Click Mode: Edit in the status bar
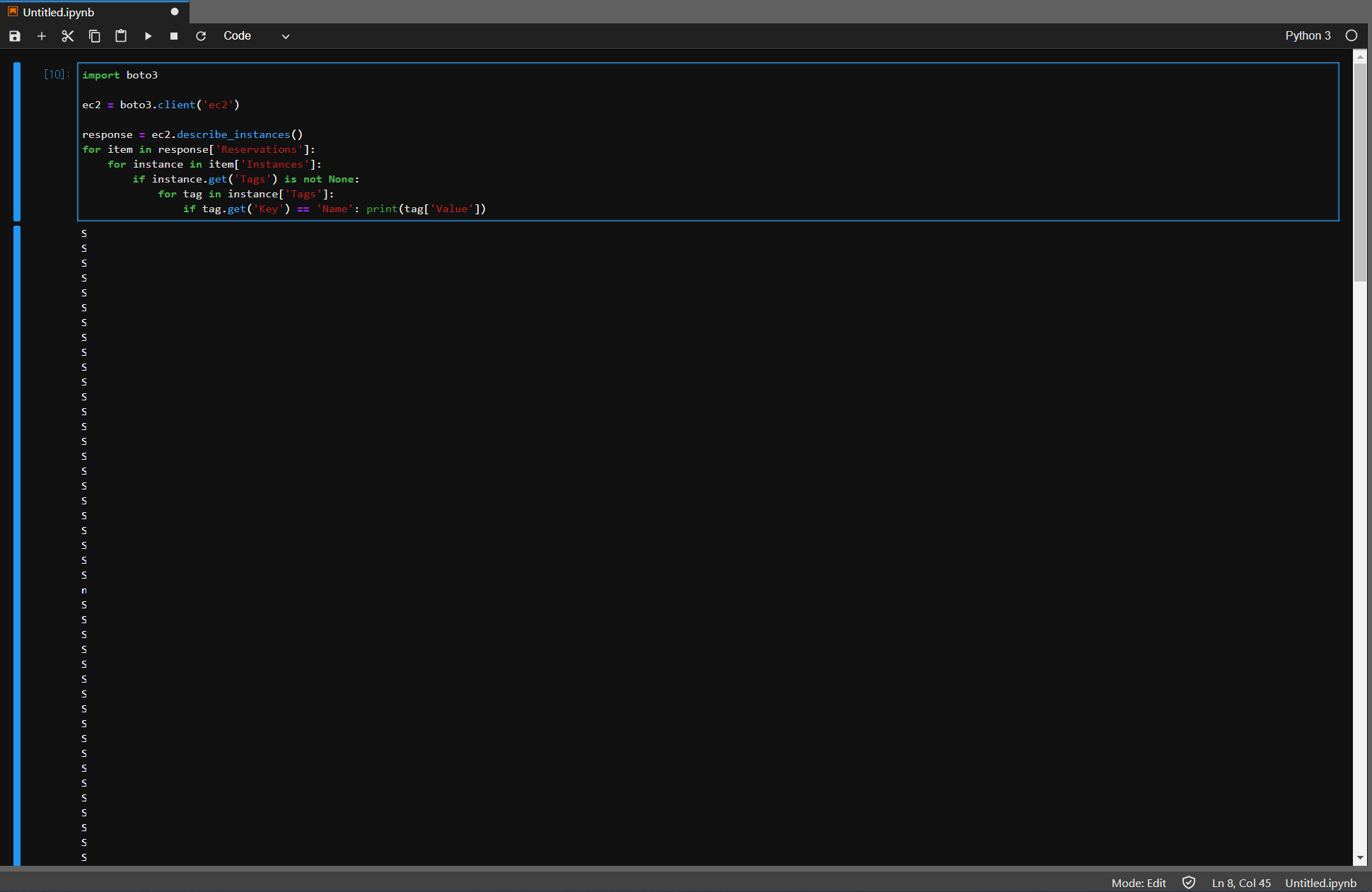Image resolution: width=1372 pixels, height=892 pixels. tap(1139, 883)
